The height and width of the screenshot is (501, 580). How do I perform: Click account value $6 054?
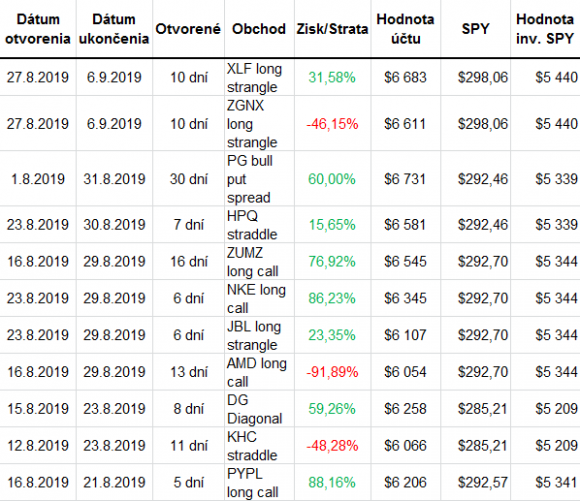(405, 372)
